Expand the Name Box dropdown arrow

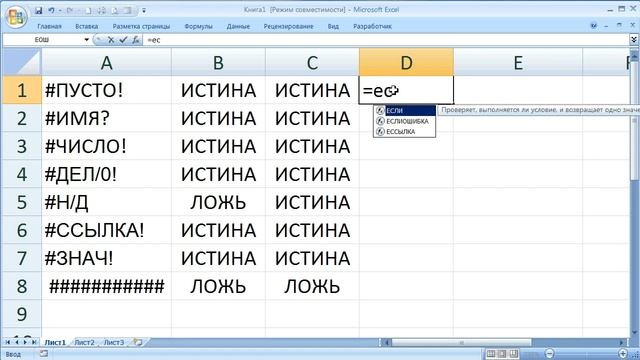[x=87, y=40]
